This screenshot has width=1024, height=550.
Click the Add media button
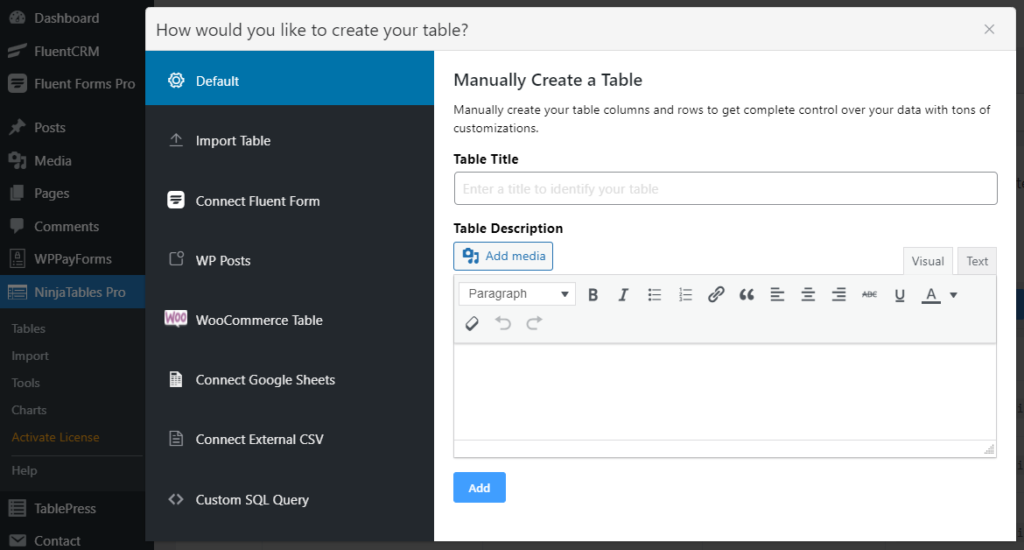503,256
